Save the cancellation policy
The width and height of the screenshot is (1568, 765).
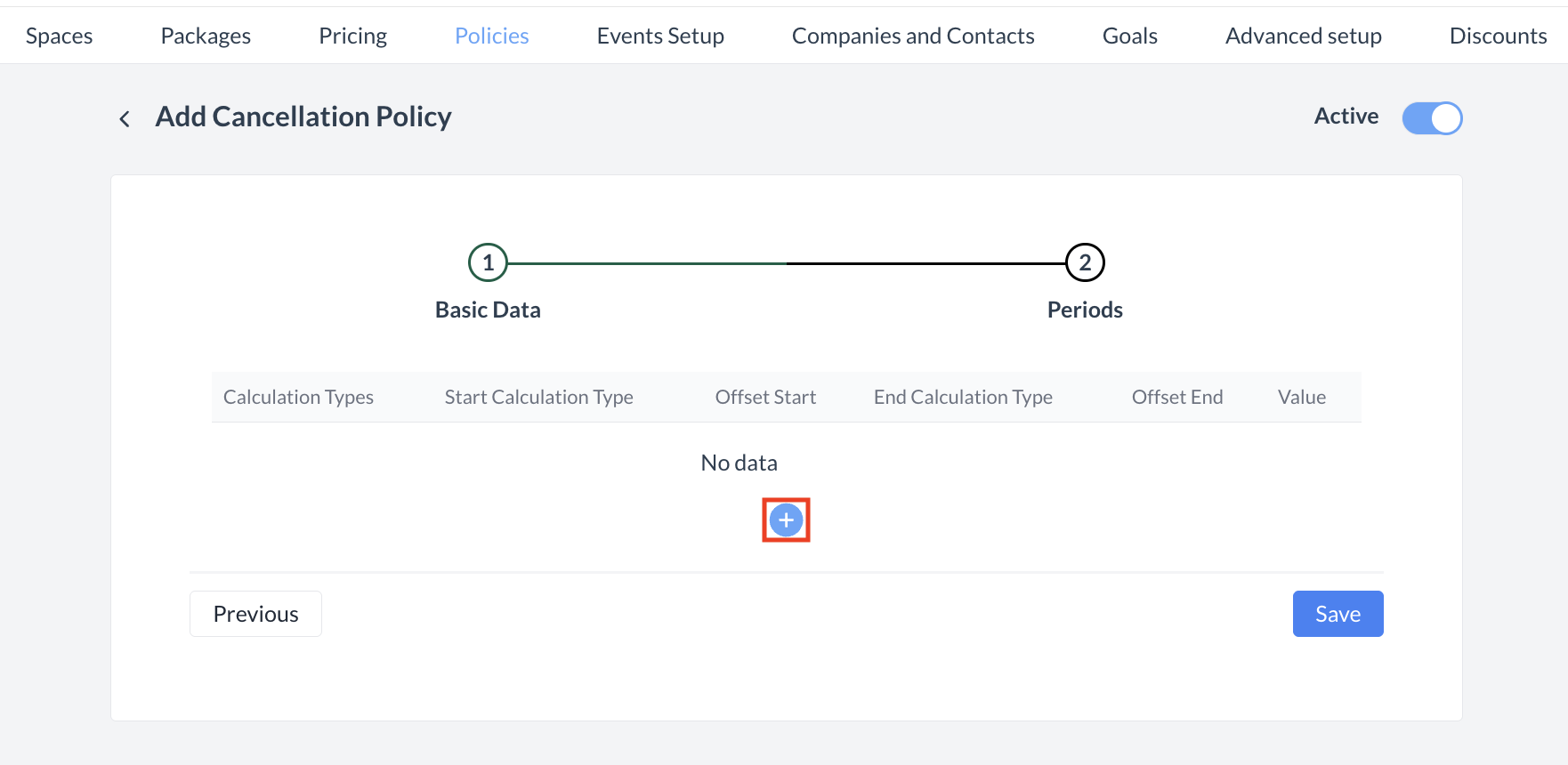click(1338, 614)
